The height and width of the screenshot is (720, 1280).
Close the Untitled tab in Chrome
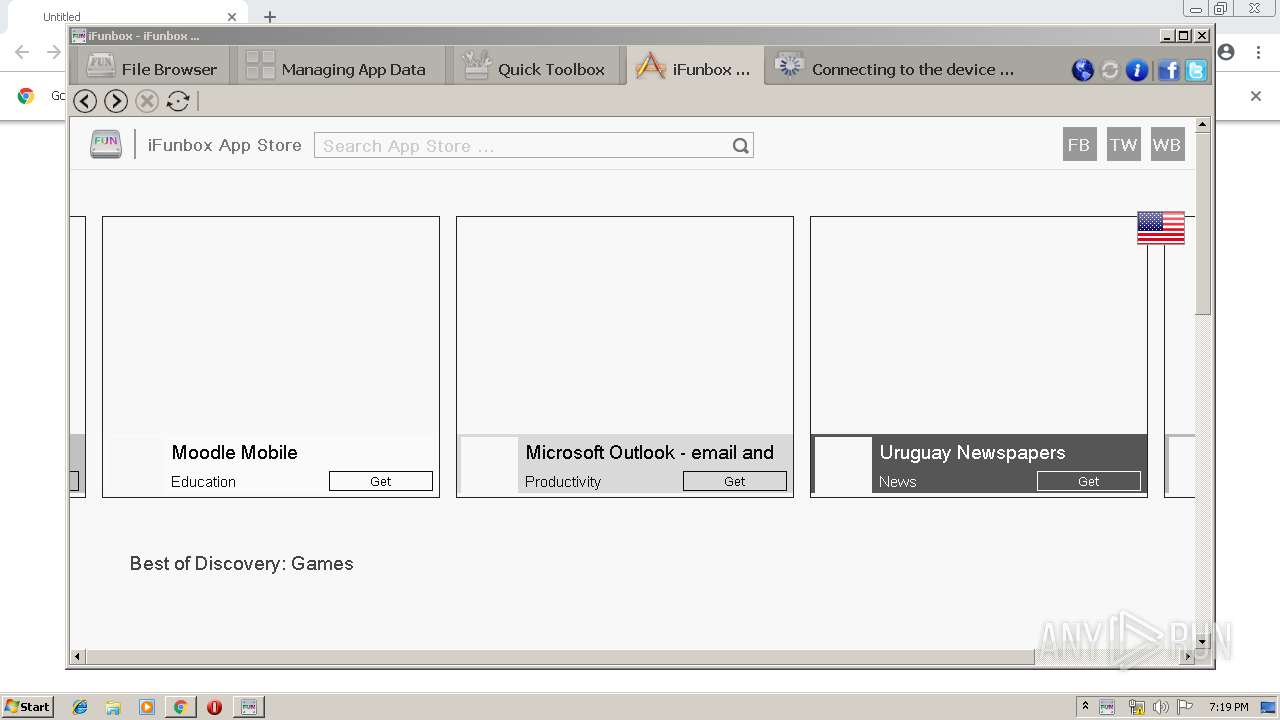[232, 16]
